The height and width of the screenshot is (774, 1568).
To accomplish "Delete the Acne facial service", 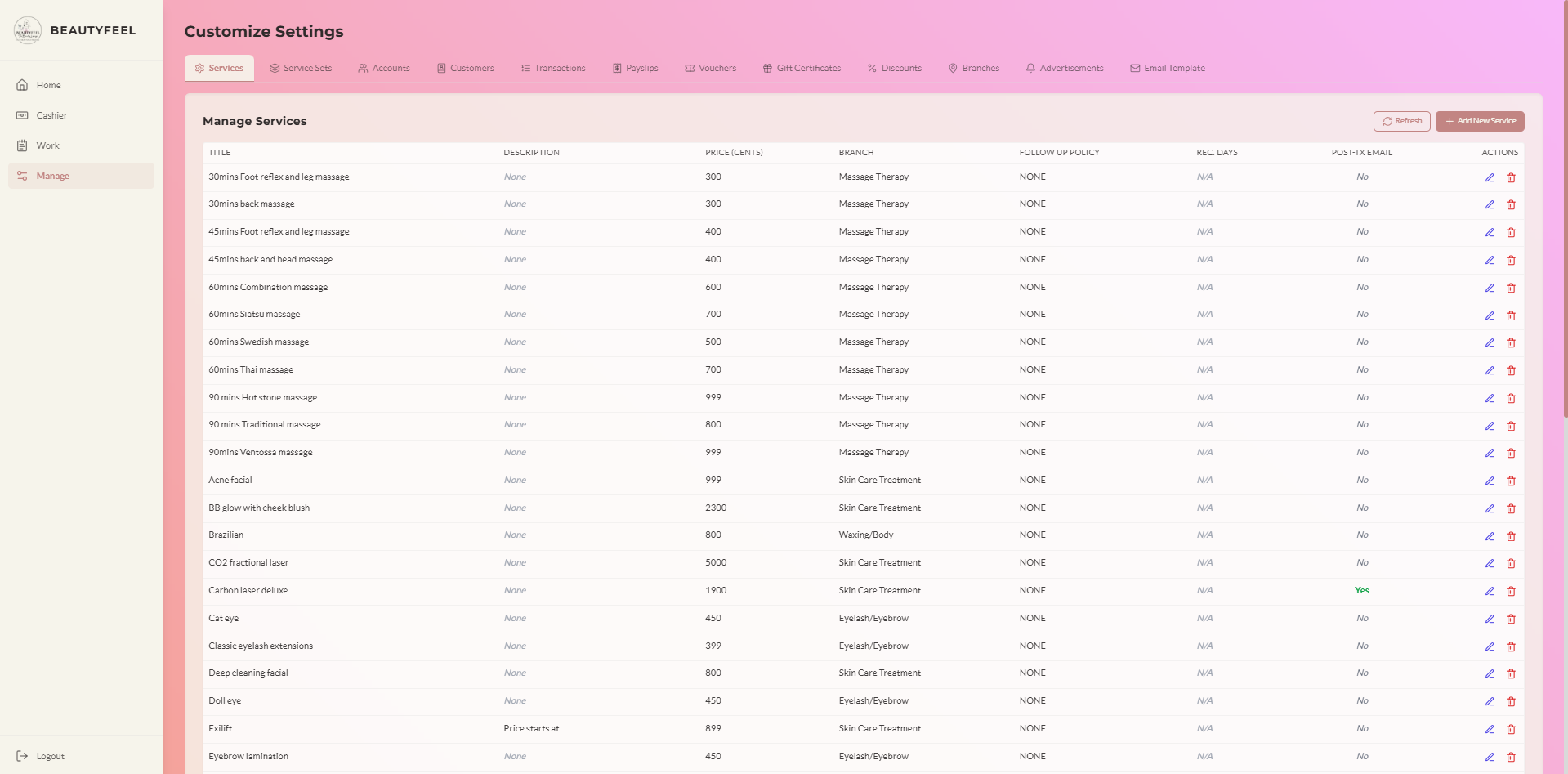I will click(x=1511, y=481).
